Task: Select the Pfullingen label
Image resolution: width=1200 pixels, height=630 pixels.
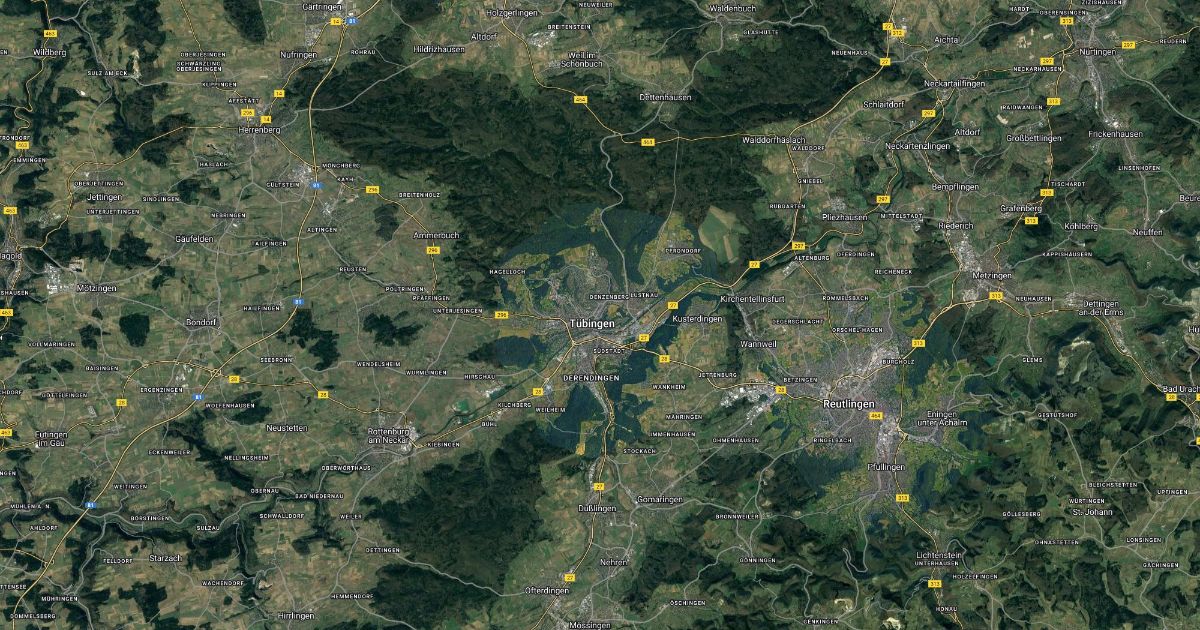Action: [x=886, y=467]
